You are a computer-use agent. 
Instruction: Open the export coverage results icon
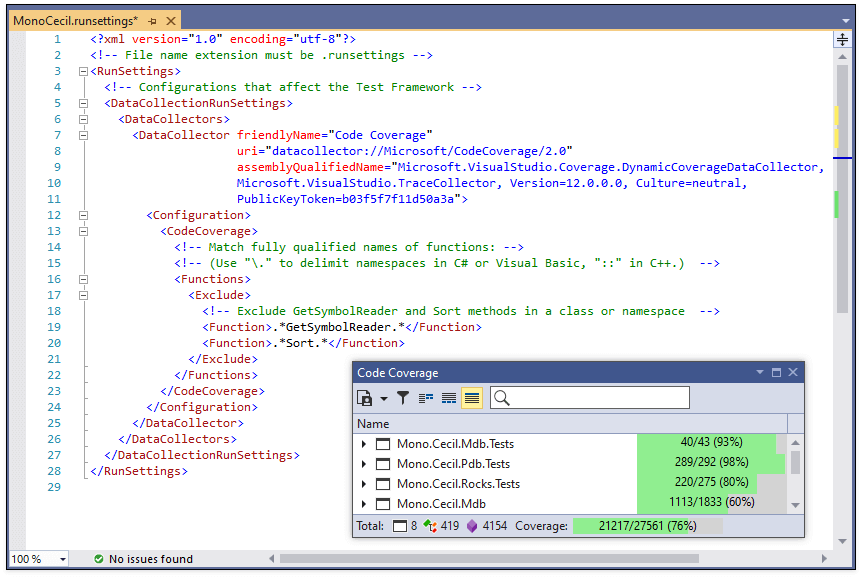364,397
